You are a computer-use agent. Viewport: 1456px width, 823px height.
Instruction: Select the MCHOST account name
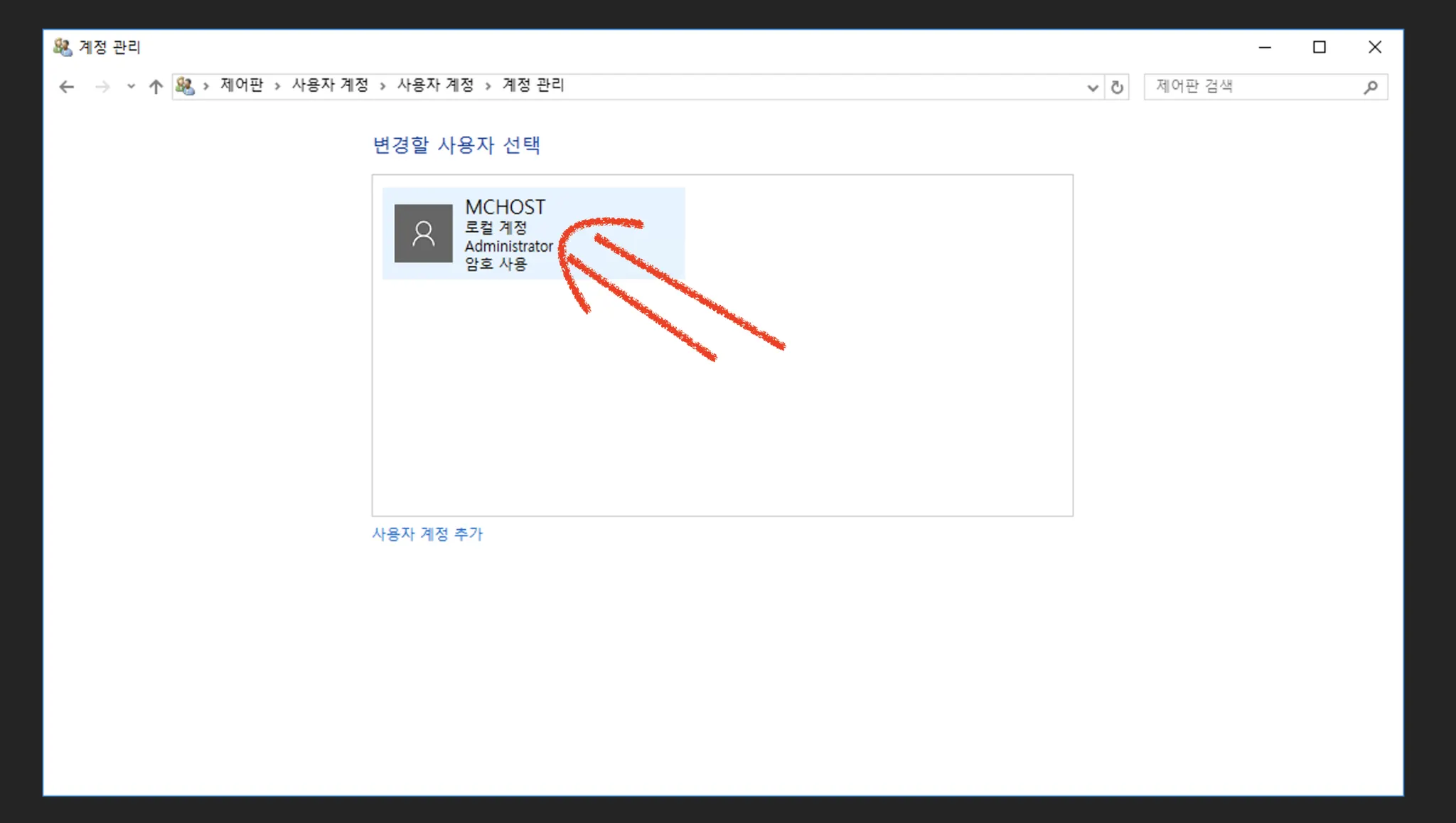(505, 207)
